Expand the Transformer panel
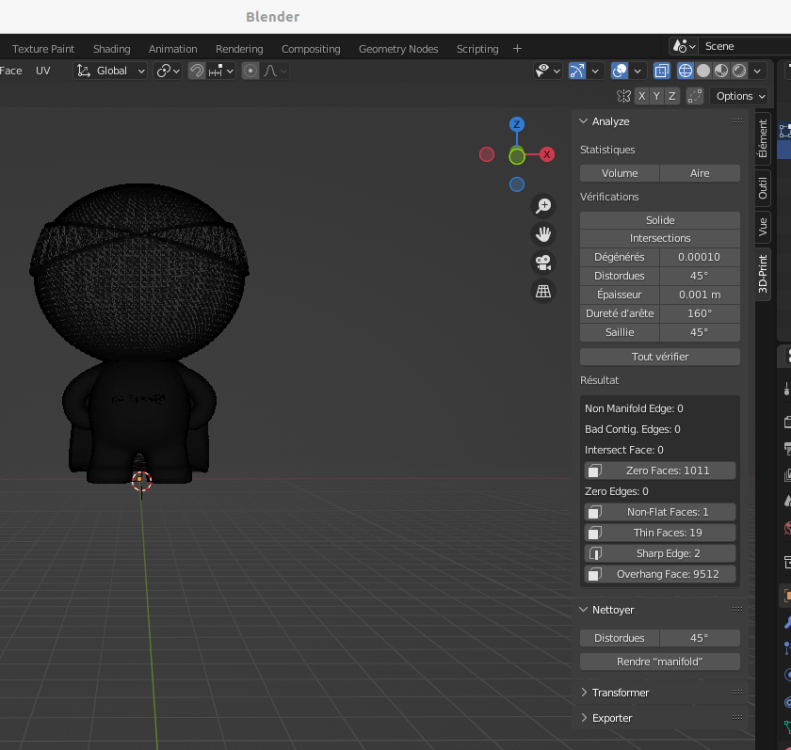The height and width of the screenshot is (750, 791). tap(620, 692)
